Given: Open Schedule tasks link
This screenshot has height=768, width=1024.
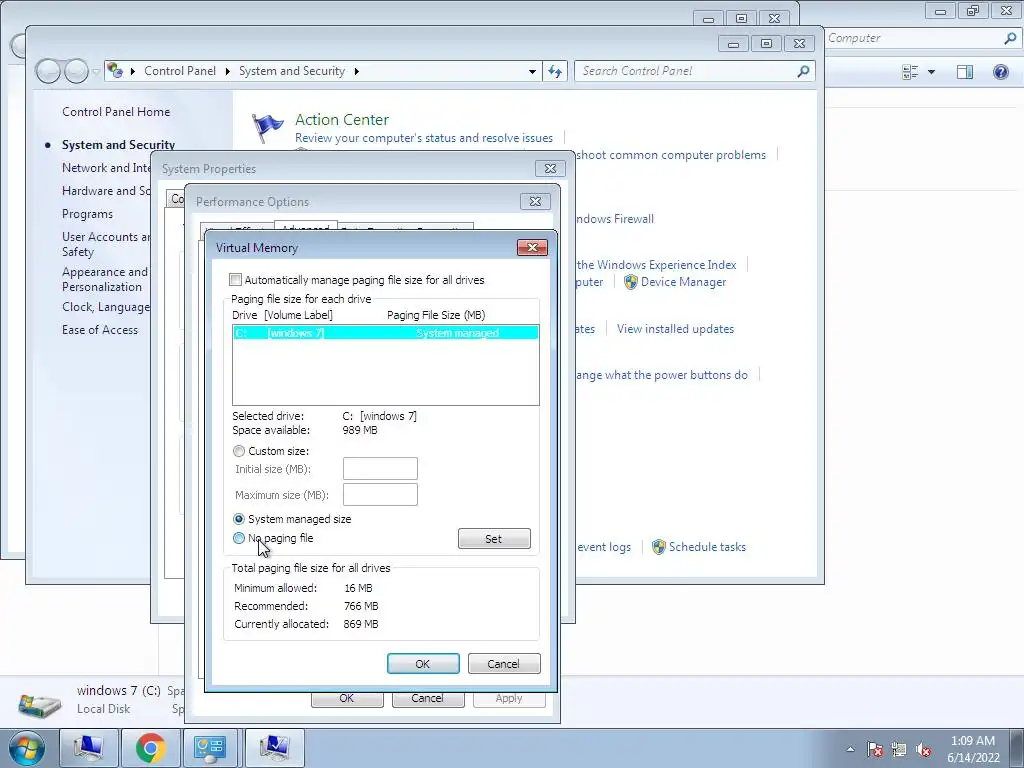Looking at the screenshot, I should coord(707,547).
